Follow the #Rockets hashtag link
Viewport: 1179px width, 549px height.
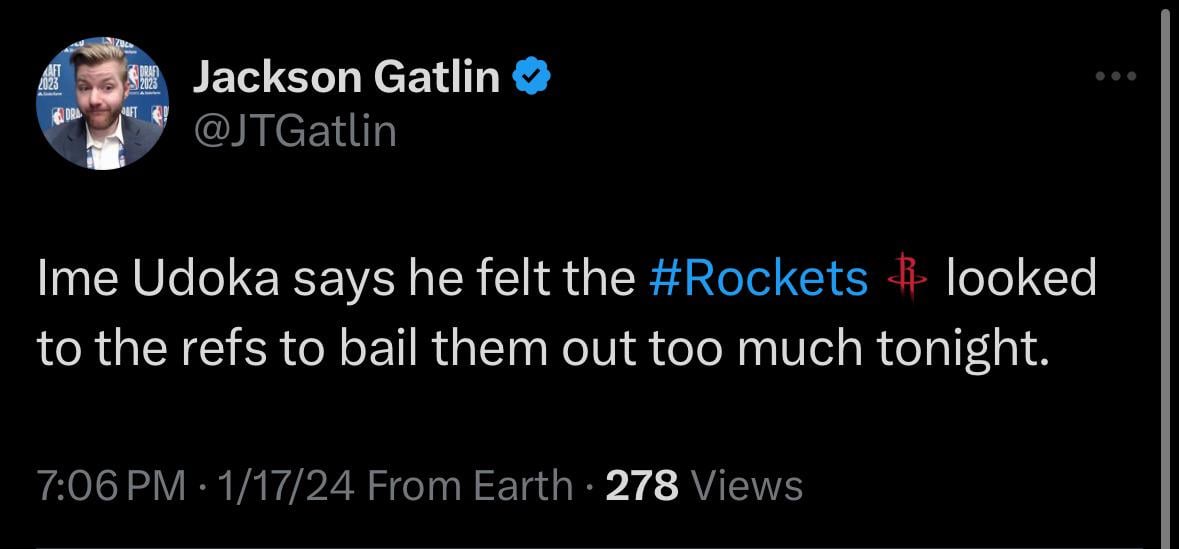[x=759, y=279]
